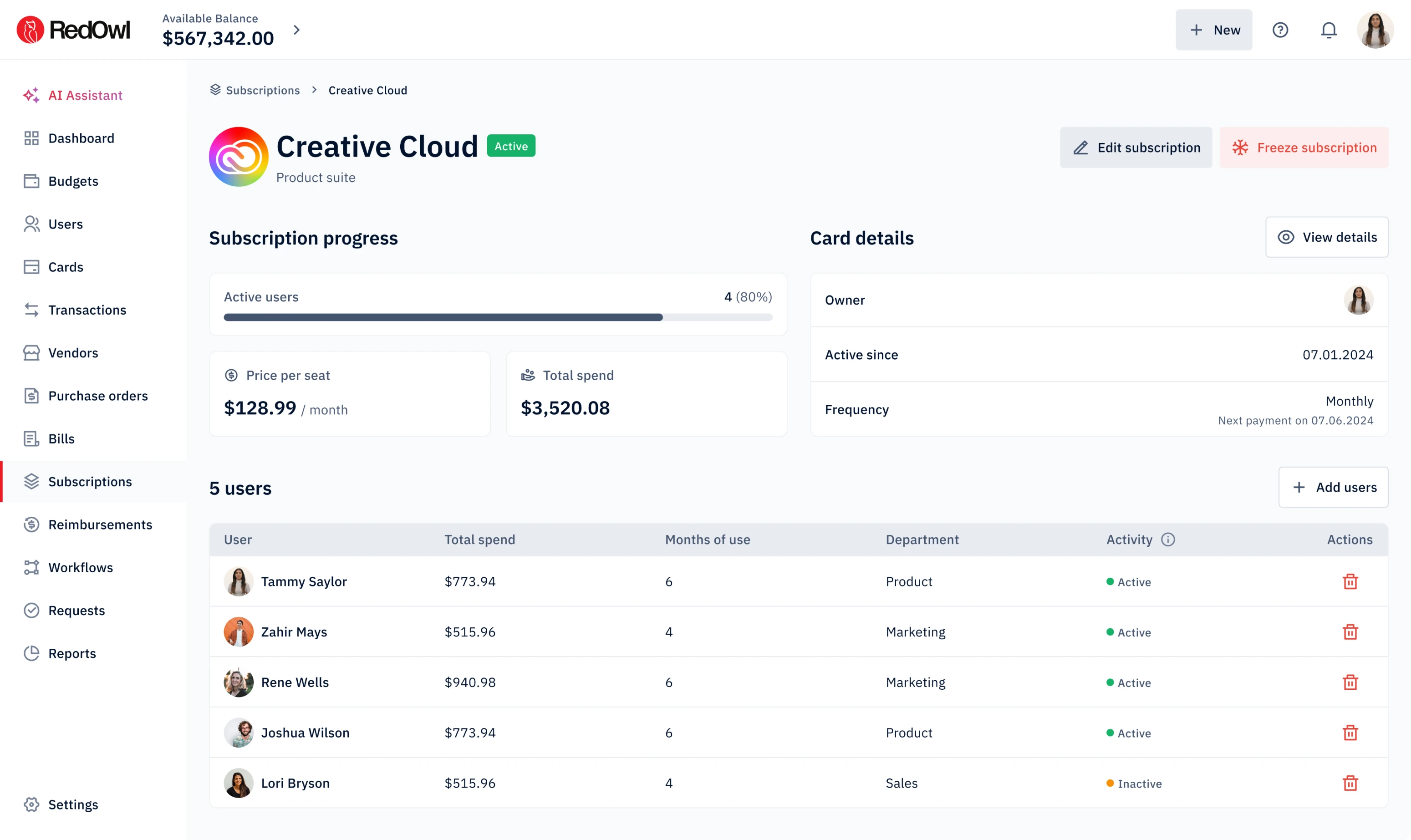Expand the Available Balance chevron
This screenshot has width=1411, height=840.
pyautogui.click(x=296, y=30)
